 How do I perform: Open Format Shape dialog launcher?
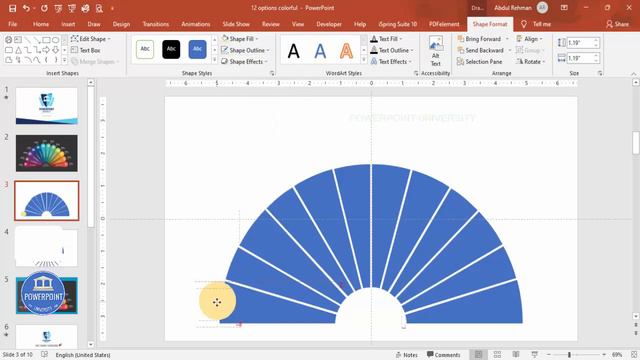[x=272, y=73]
